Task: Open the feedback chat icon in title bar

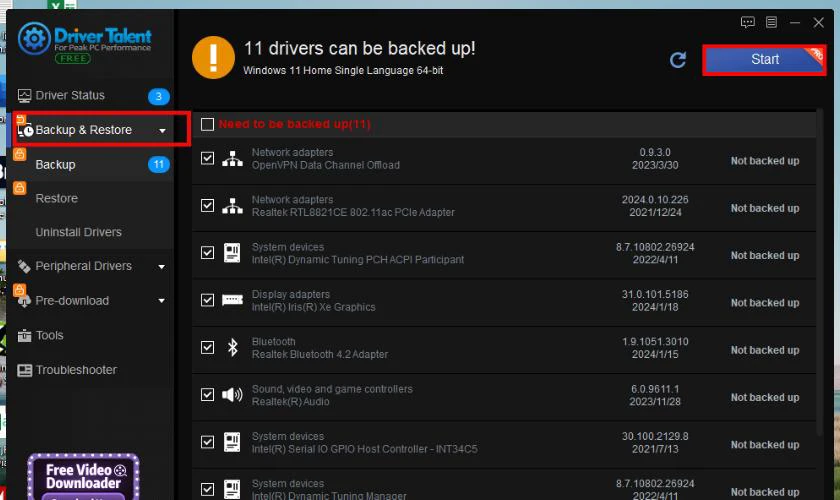Action: pos(747,22)
